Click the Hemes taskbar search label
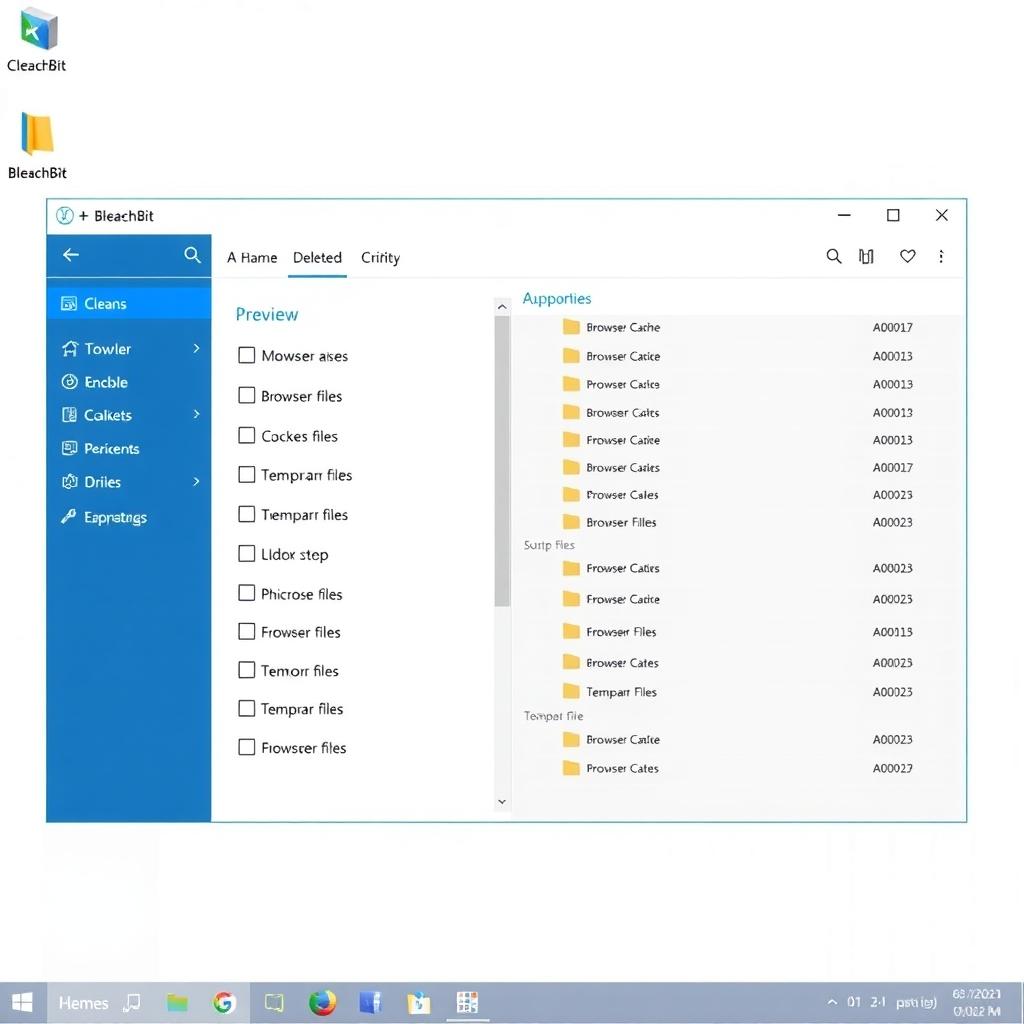The image size is (1024, 1024). coord(84,1002)
